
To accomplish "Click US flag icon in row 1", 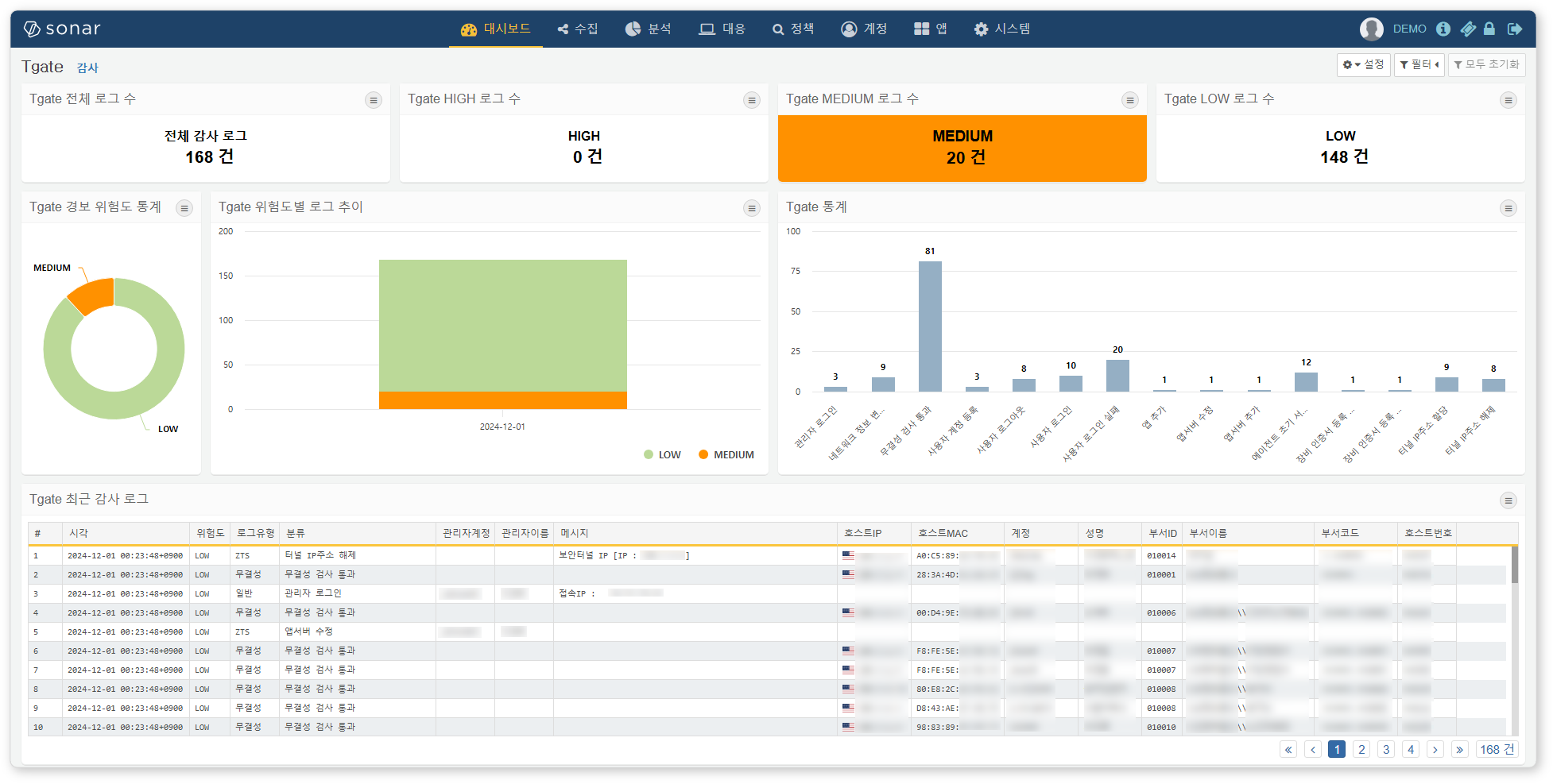I will [848, 555].
